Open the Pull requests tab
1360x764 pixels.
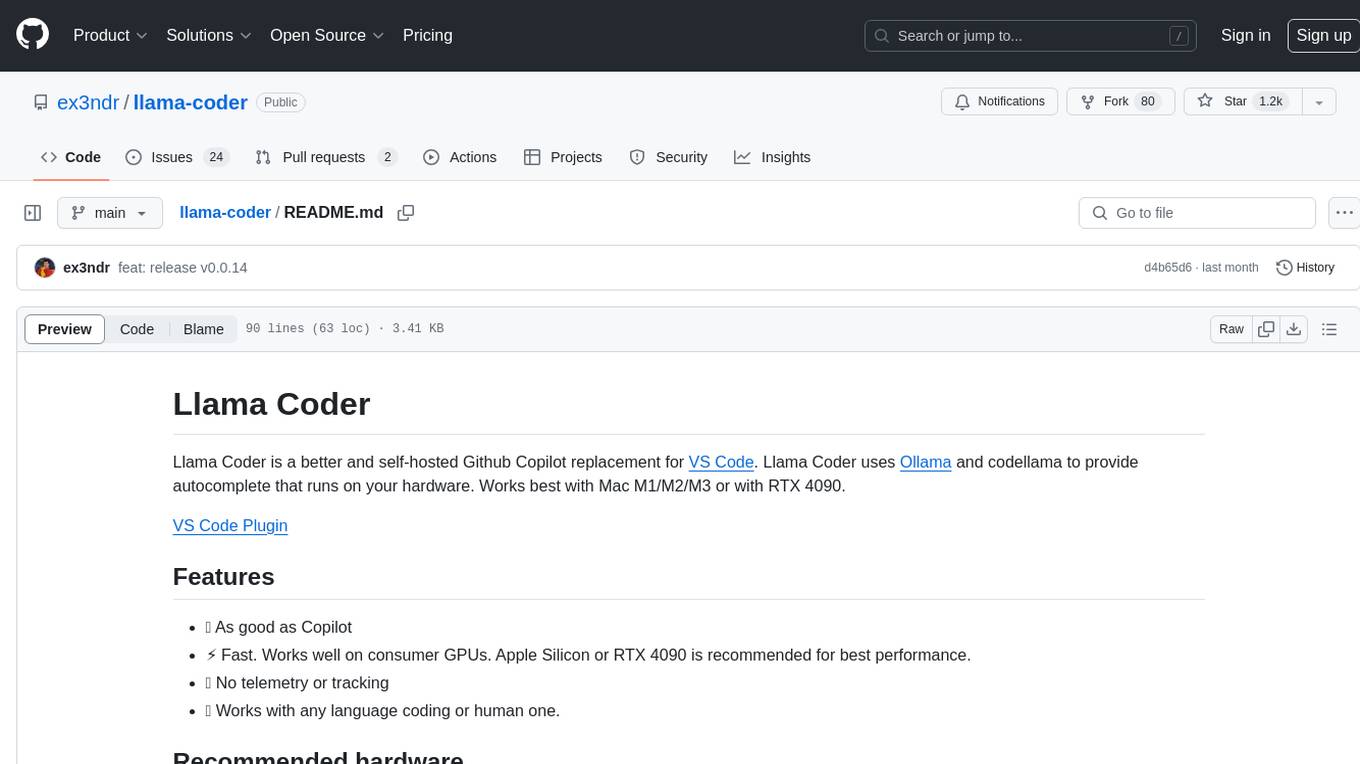[325, 157]
